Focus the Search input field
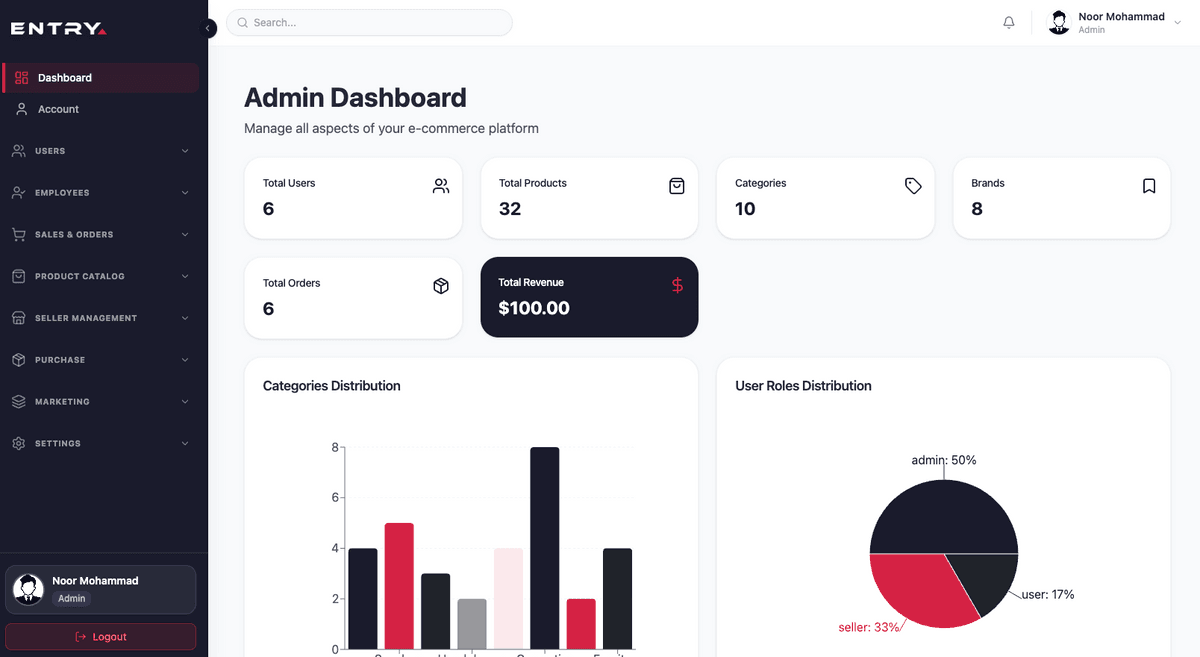Screen dimensions: 1200x657 370,23
